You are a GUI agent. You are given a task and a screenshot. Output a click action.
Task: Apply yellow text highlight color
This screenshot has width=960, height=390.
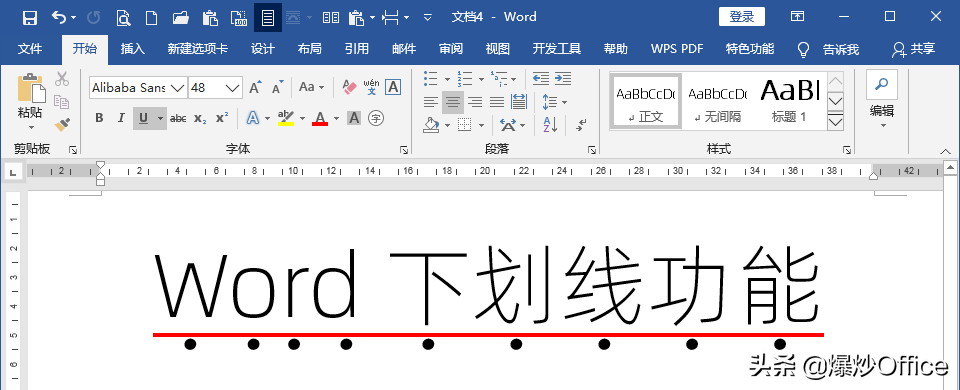[x=286, y=118]
